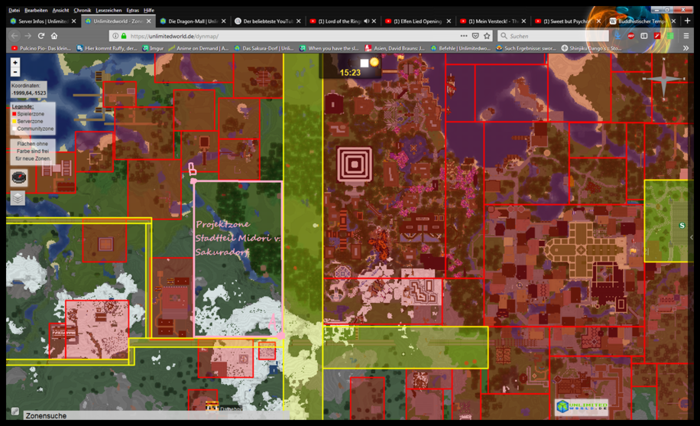This screenshot has width=700, height=426.
Task: Toggle the sidebar view icon
Action: point(644,36)
